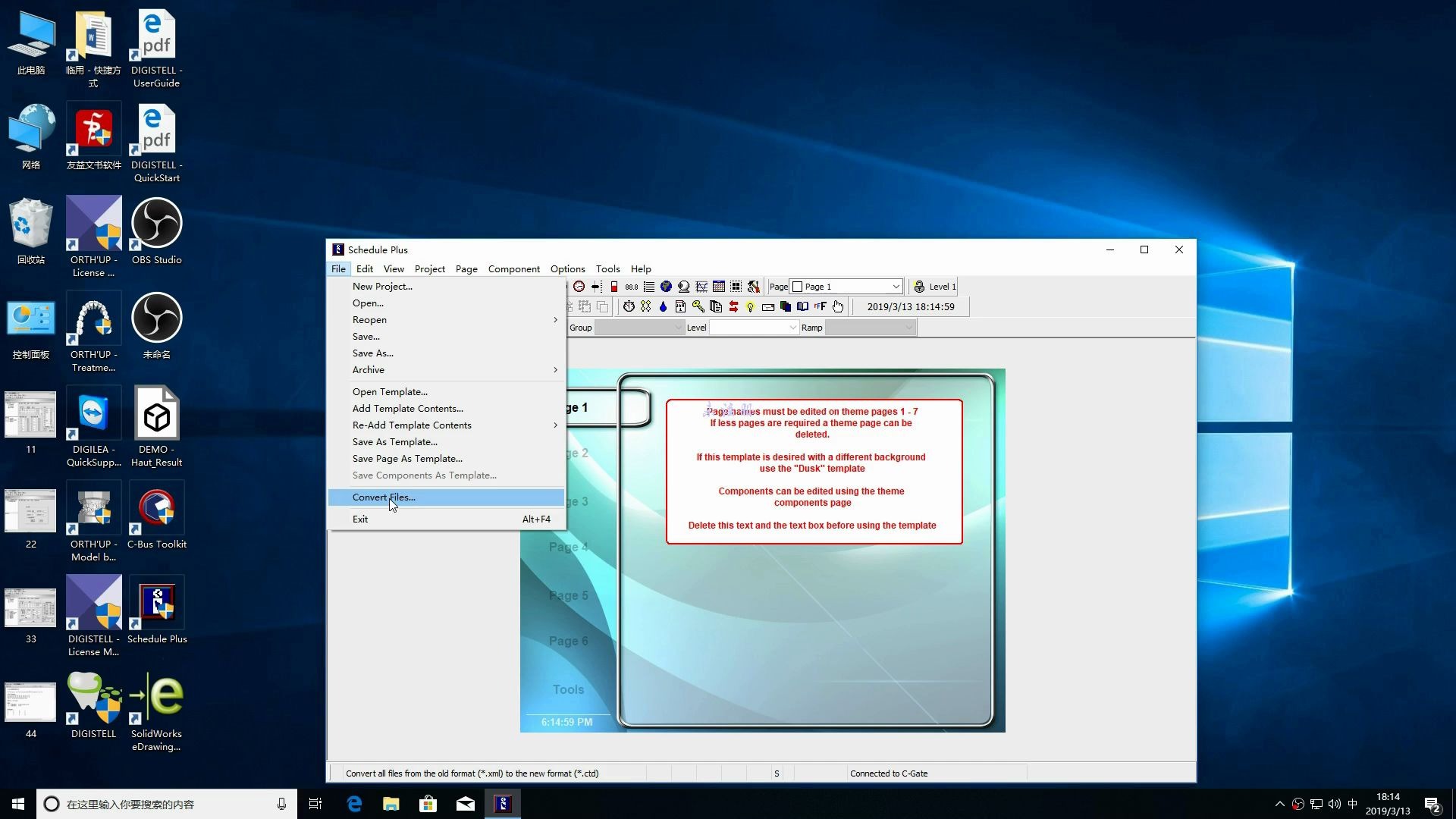Image resolution: width=1456 pixels, height=819 pixels.
Task: Open the Options menu
Action: tap(568, 269)
